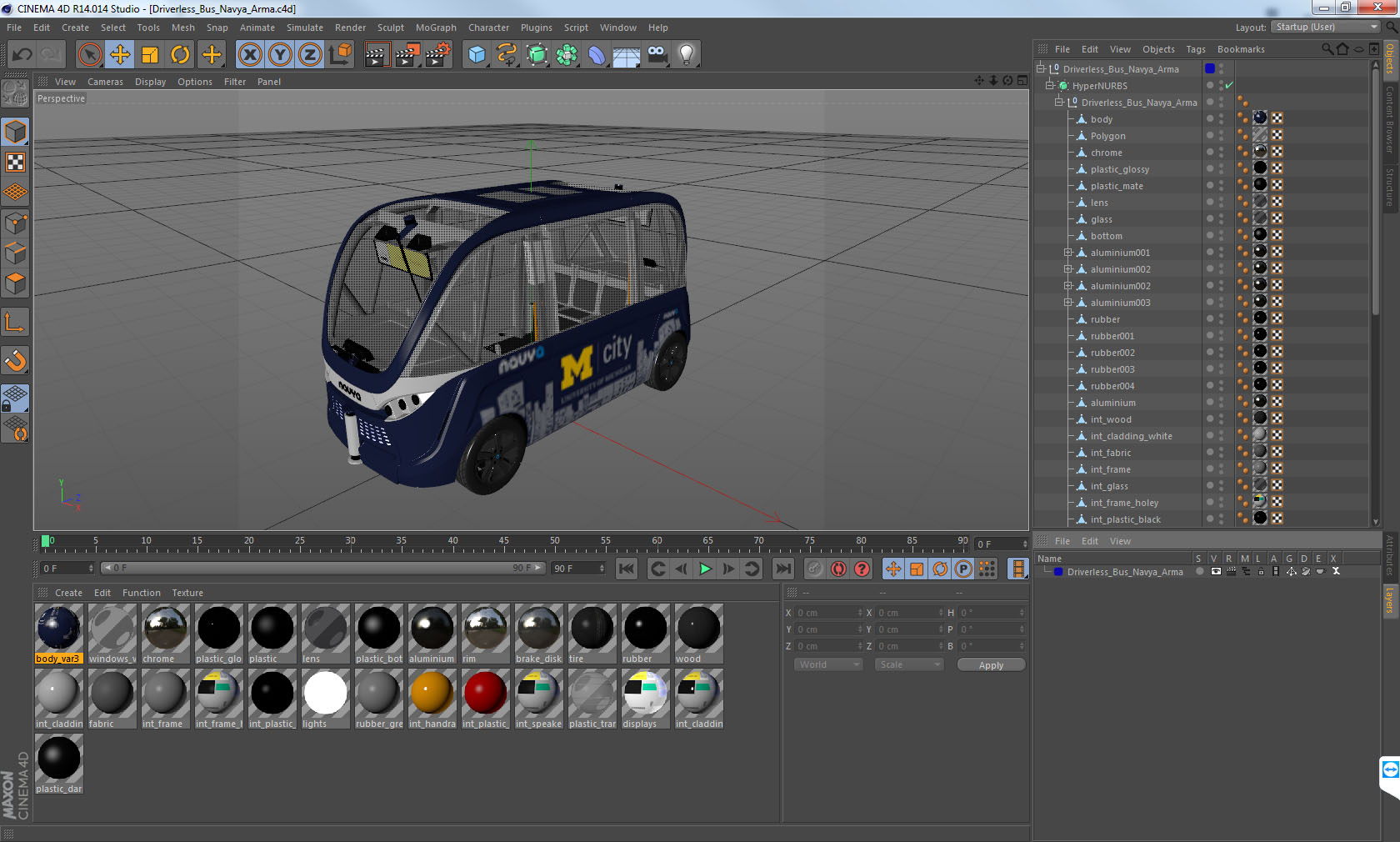1400x842 pixels.
Task: Enable the Axis tool
Action: [16, 322]
